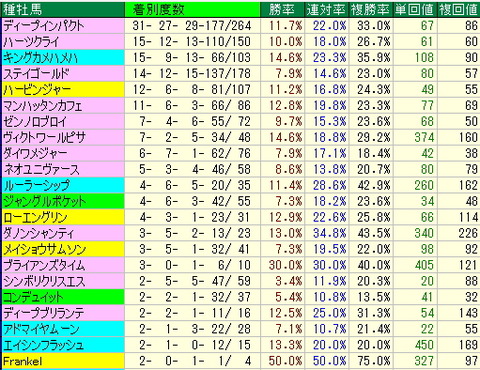Select the マンハッタンカフェ sire name
The image size is (480, 370).
click(x=42, y=106)
